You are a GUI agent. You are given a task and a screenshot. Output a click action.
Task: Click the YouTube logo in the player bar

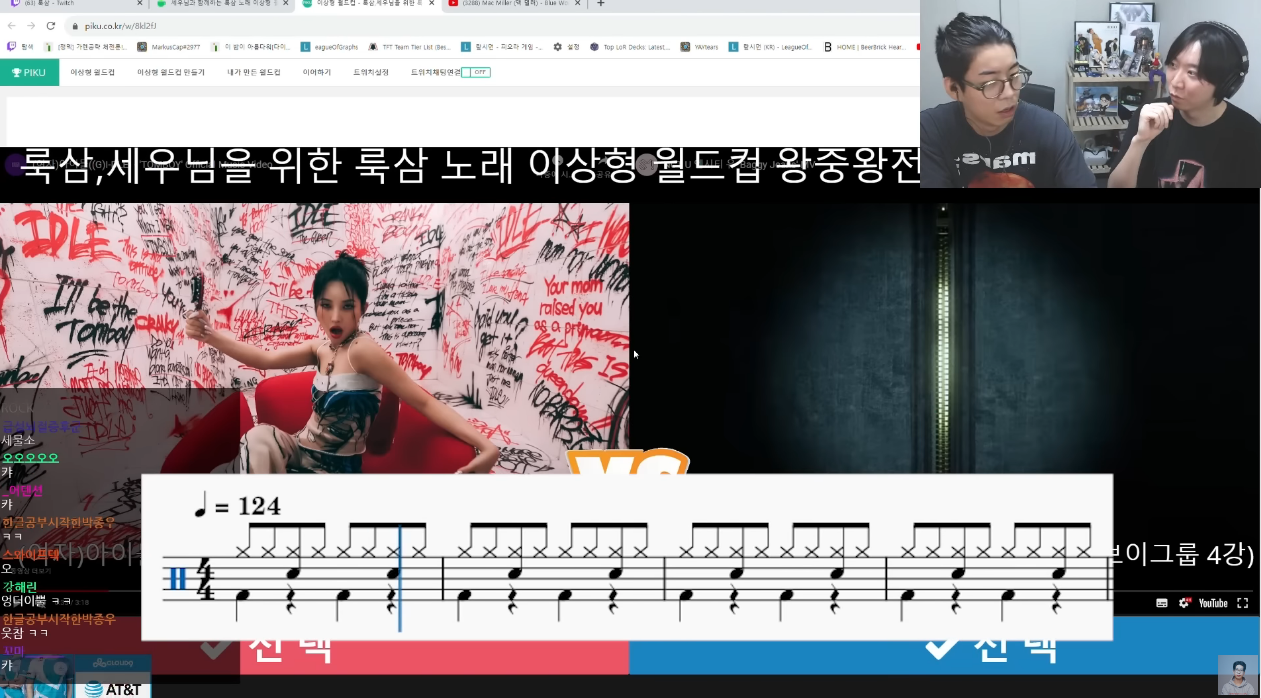(1213, 603)
